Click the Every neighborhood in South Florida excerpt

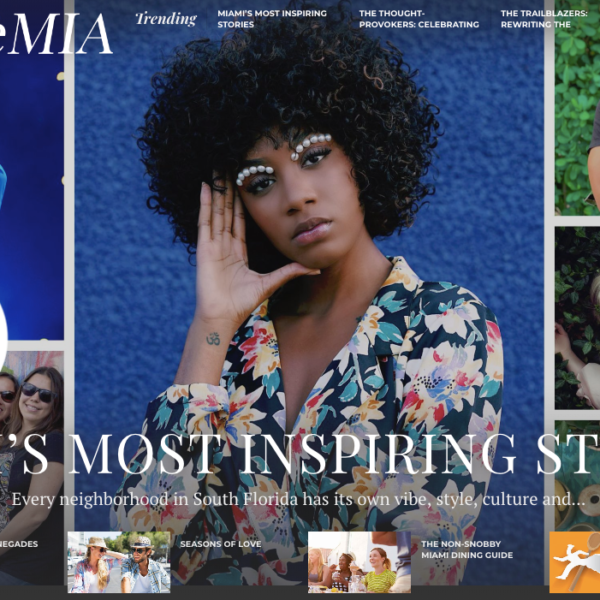point(298,499)
